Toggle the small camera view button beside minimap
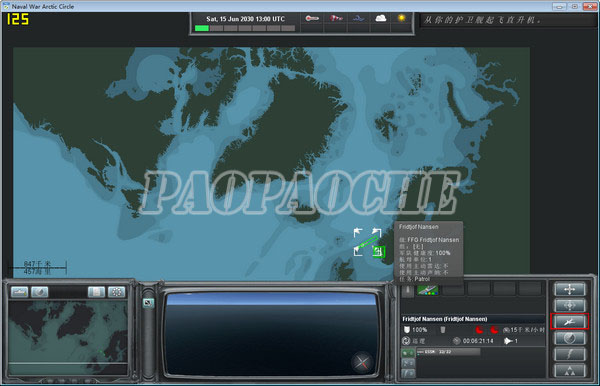Image resolution: width=600 pixels, height=386 pixels. pos(148,303)
